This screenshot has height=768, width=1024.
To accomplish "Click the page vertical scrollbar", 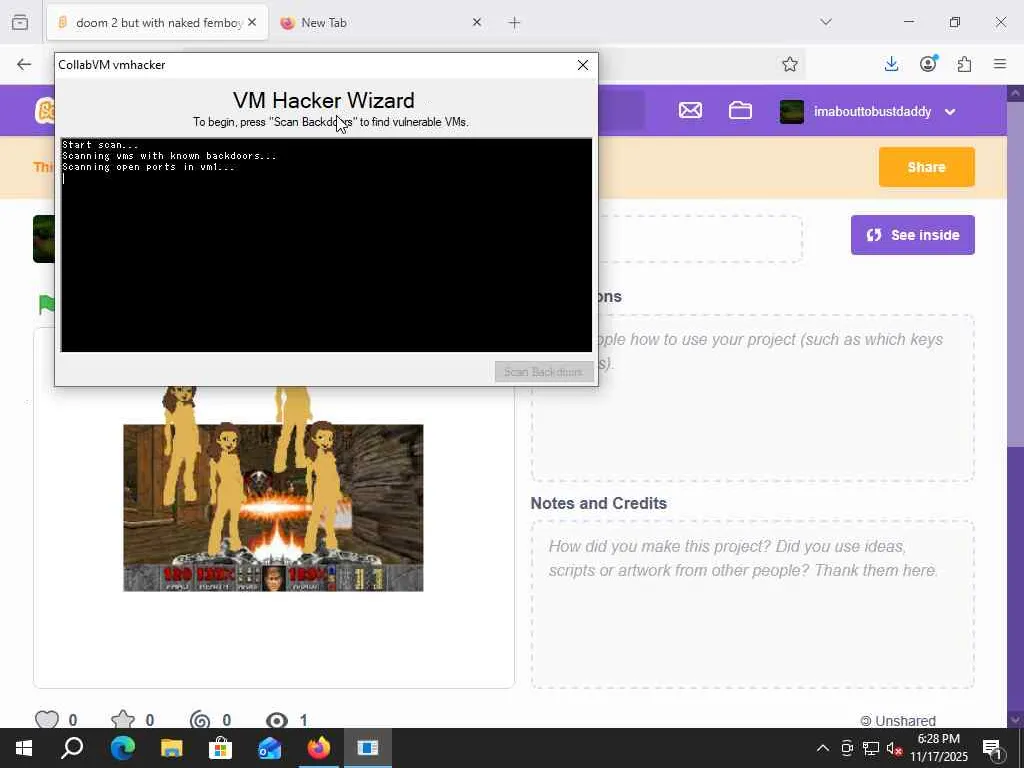I will (1016, 405).
